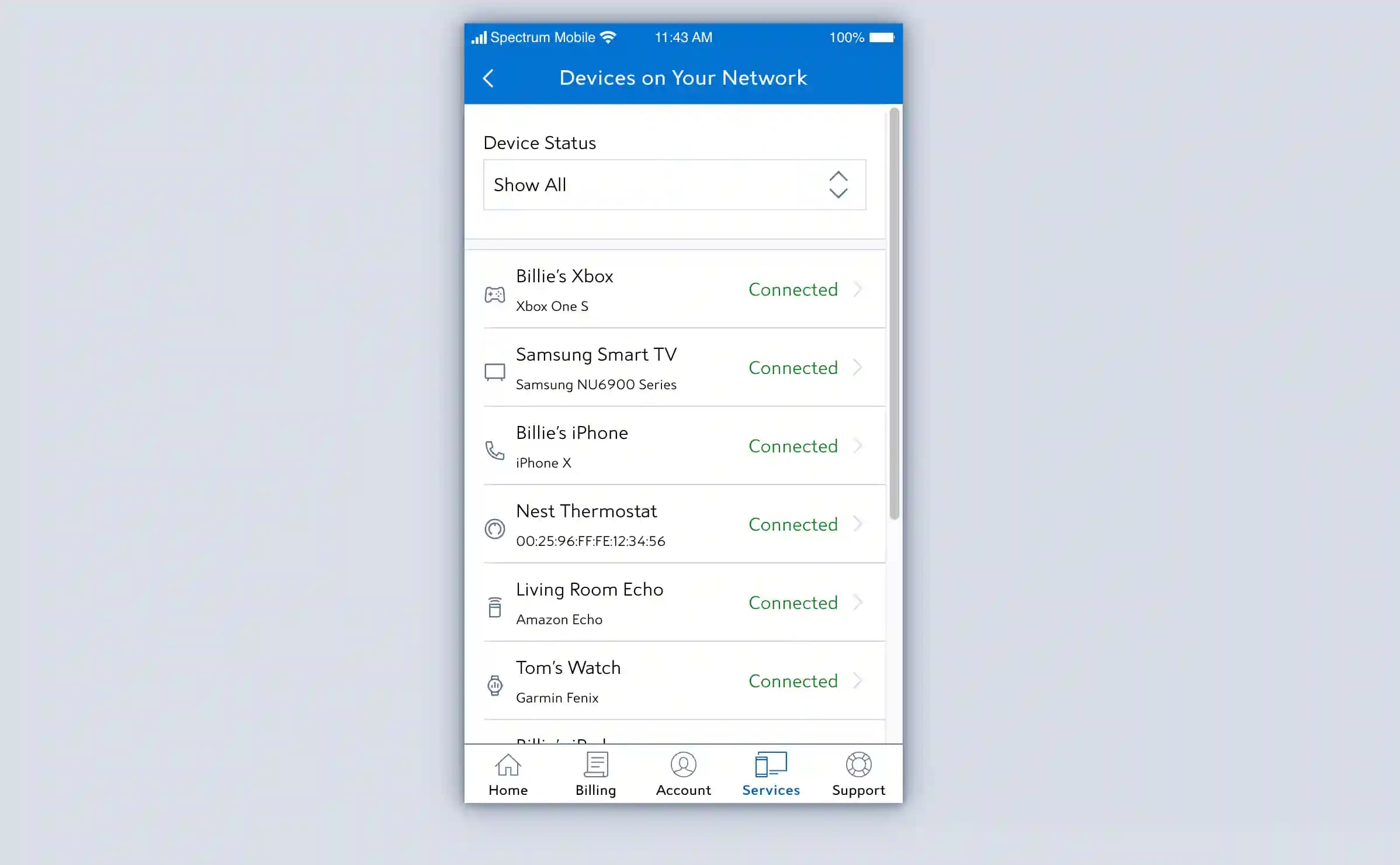Tap the chevron next to Samsung Smart TV
The width and height of the screenshot is (1400, 865).
(858, 367)
